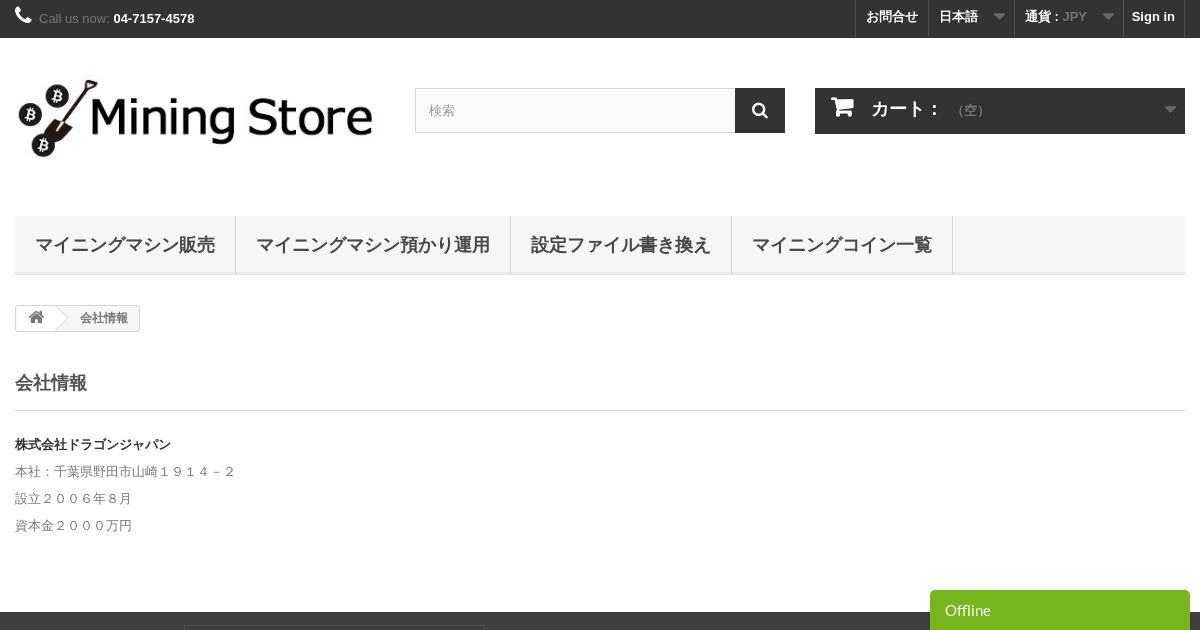Image resolution: width=1200 pixels, height=630 pixels.
Task: Click the 会社情報 page heading
Action: tap(51, 383)
